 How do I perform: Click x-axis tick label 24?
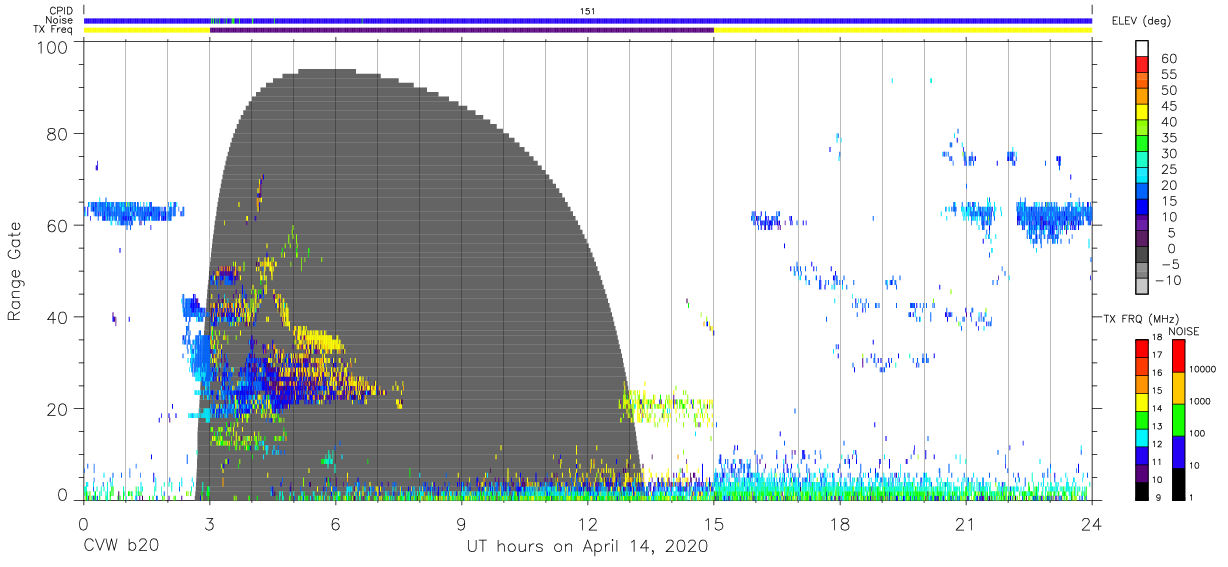pyautogui.click(x=1092, y=523)
